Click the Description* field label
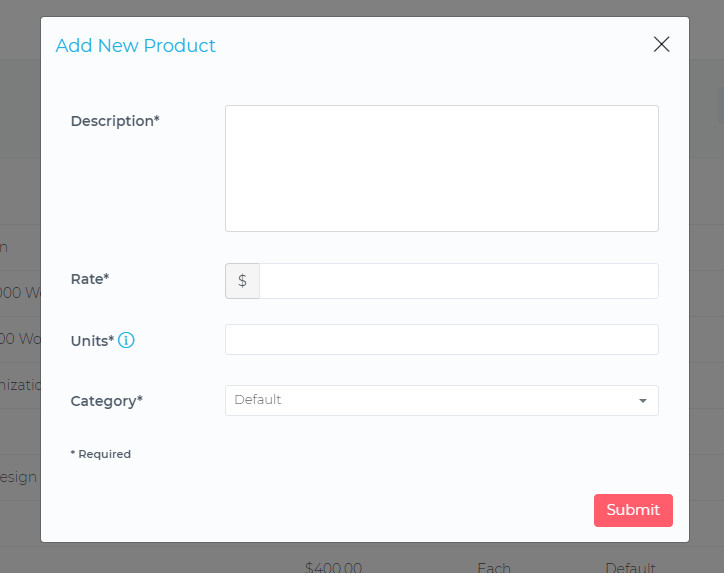Image resolution: width=724 pixels, height=573 pixels. click(x=115, y=121)
